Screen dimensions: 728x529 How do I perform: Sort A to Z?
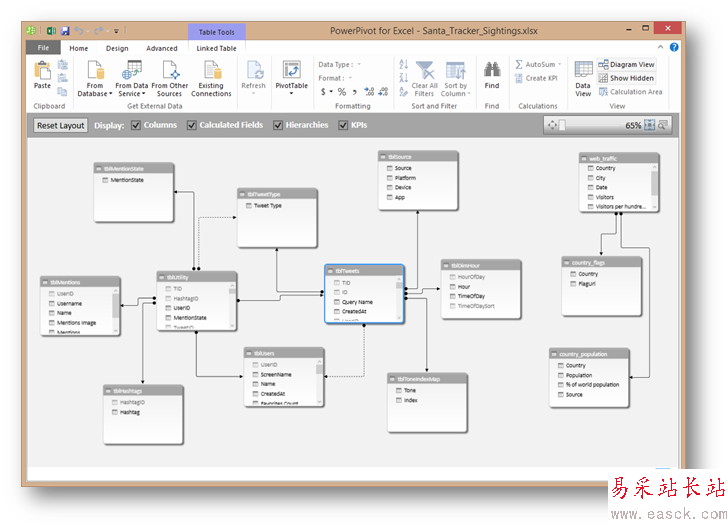pos(403,64)
